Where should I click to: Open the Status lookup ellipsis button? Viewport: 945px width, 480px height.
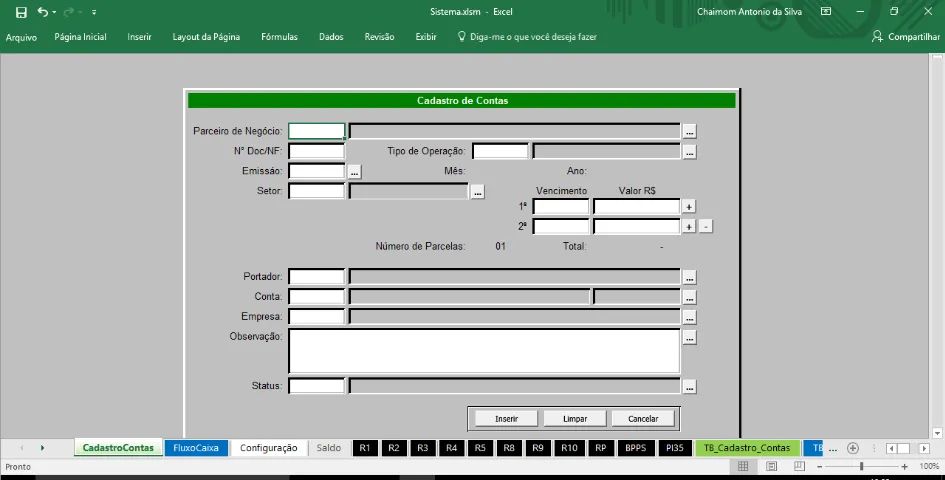(689, 386)
